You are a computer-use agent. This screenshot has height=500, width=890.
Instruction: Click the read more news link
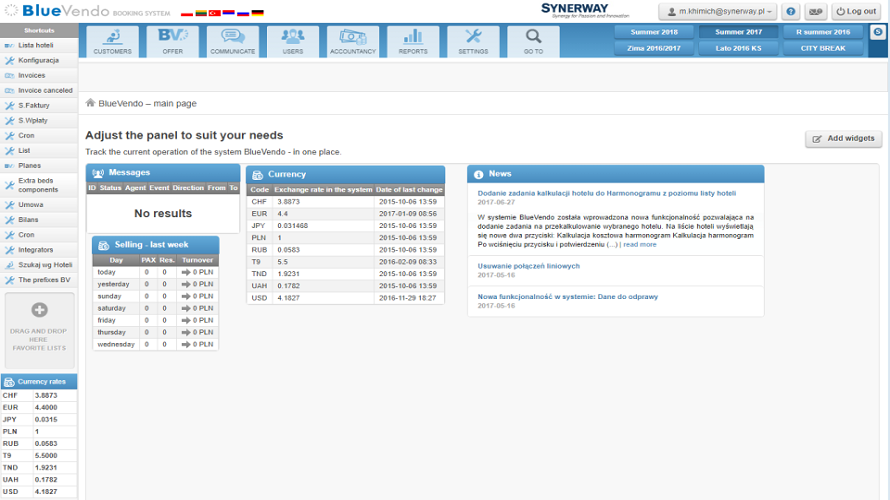[x=640, y=245]
